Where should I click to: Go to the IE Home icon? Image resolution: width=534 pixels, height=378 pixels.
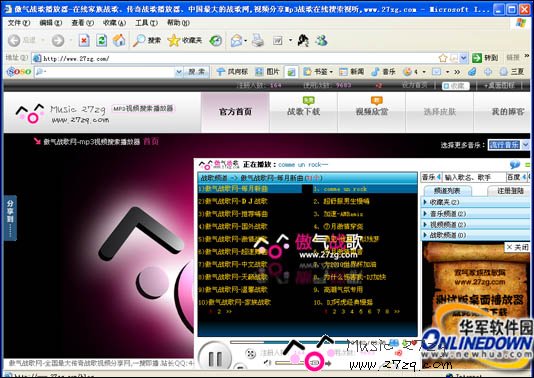coord(119,41)
